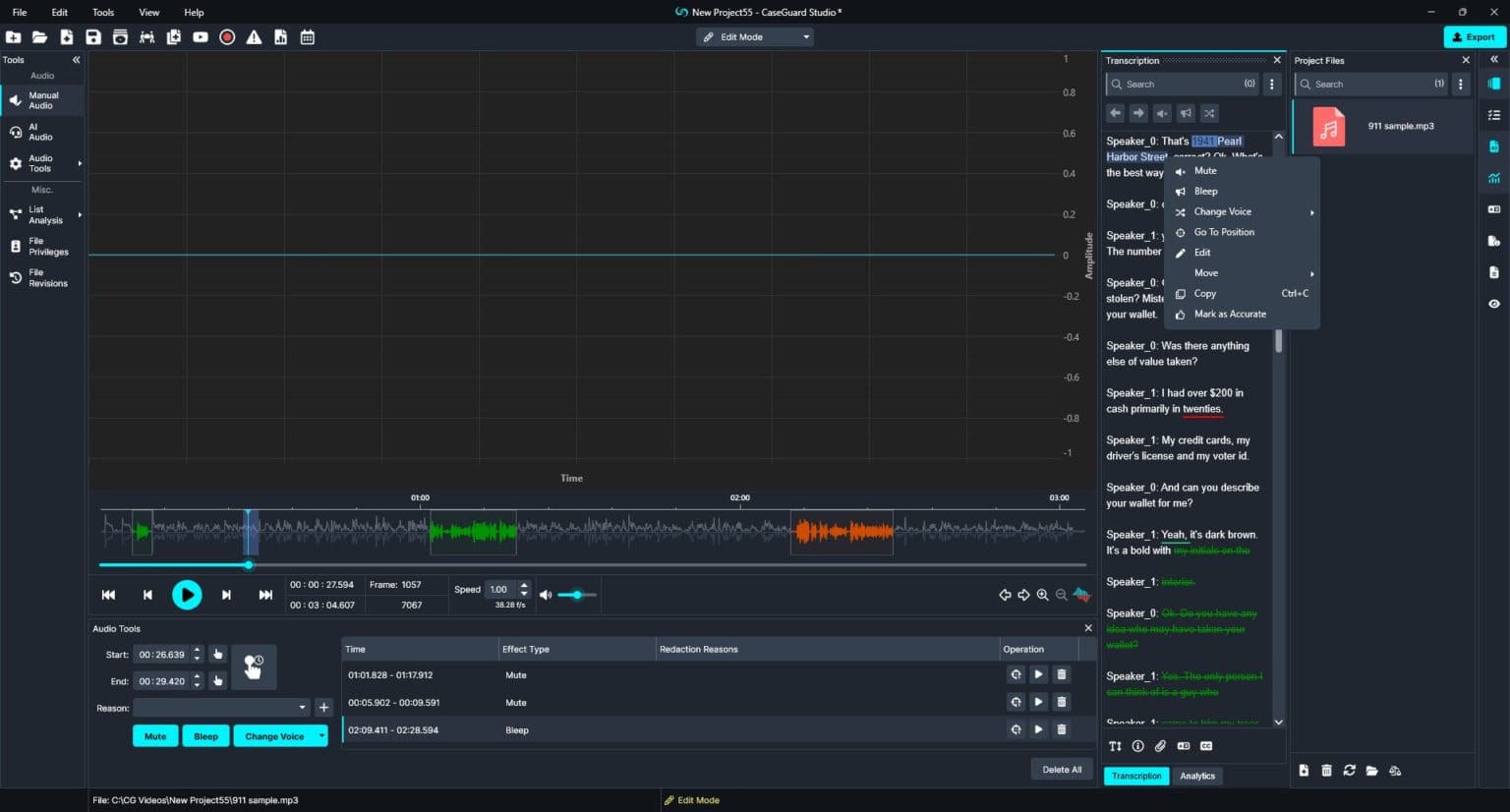Click the save project floppy disk icon

(x=93, y=37)
